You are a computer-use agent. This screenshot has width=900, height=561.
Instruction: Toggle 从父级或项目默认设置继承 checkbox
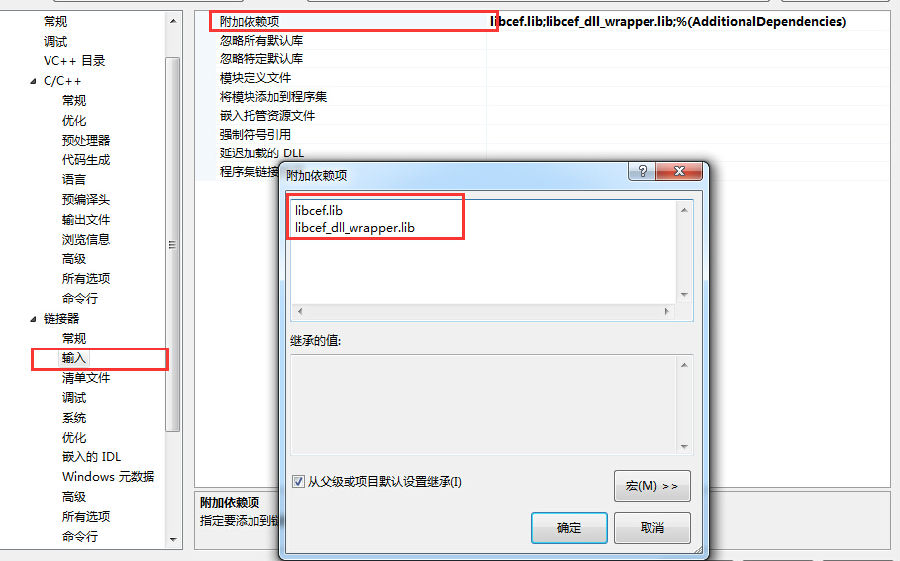click(298, 481)
